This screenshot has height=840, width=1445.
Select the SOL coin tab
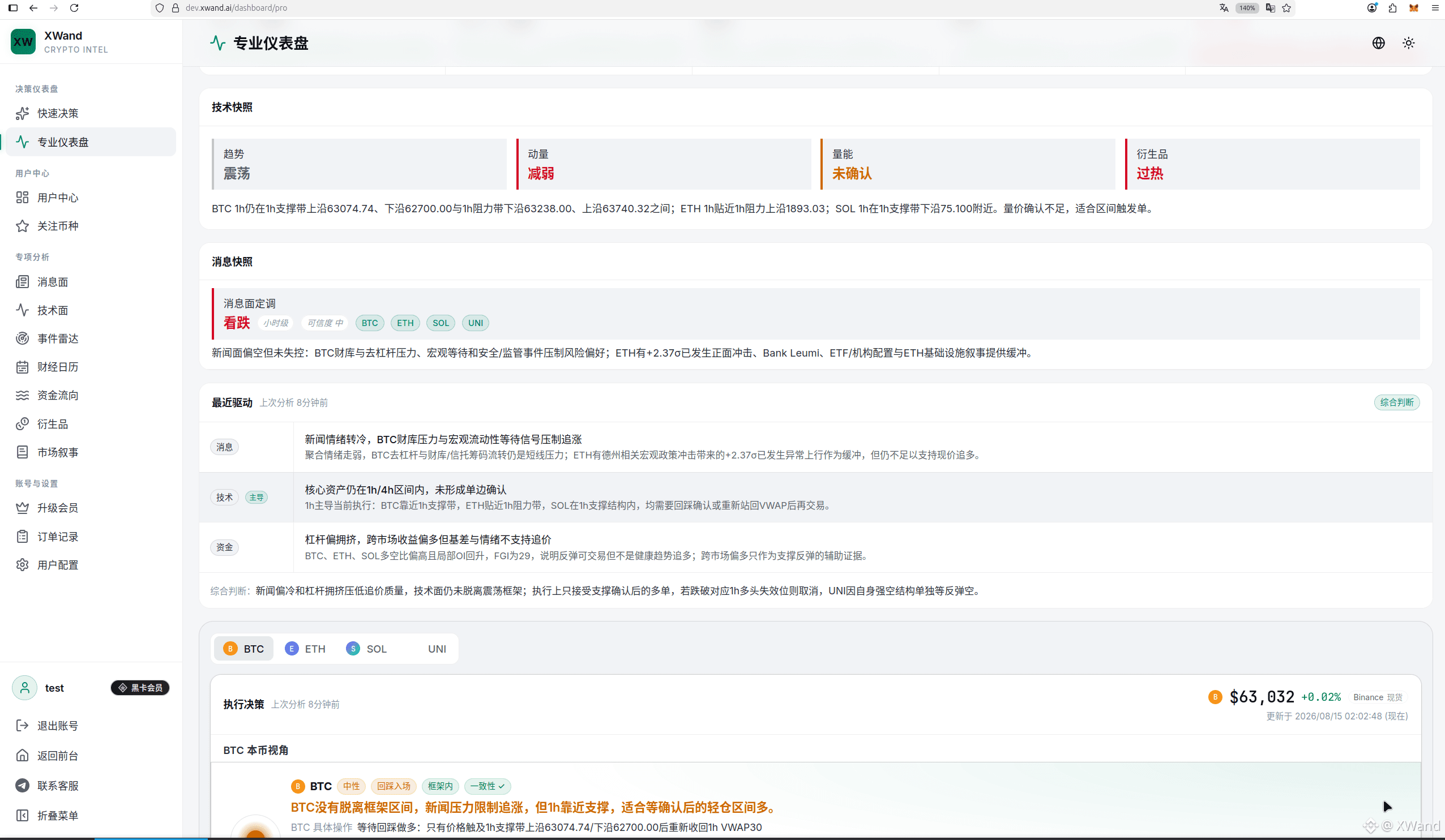point(366,649)
